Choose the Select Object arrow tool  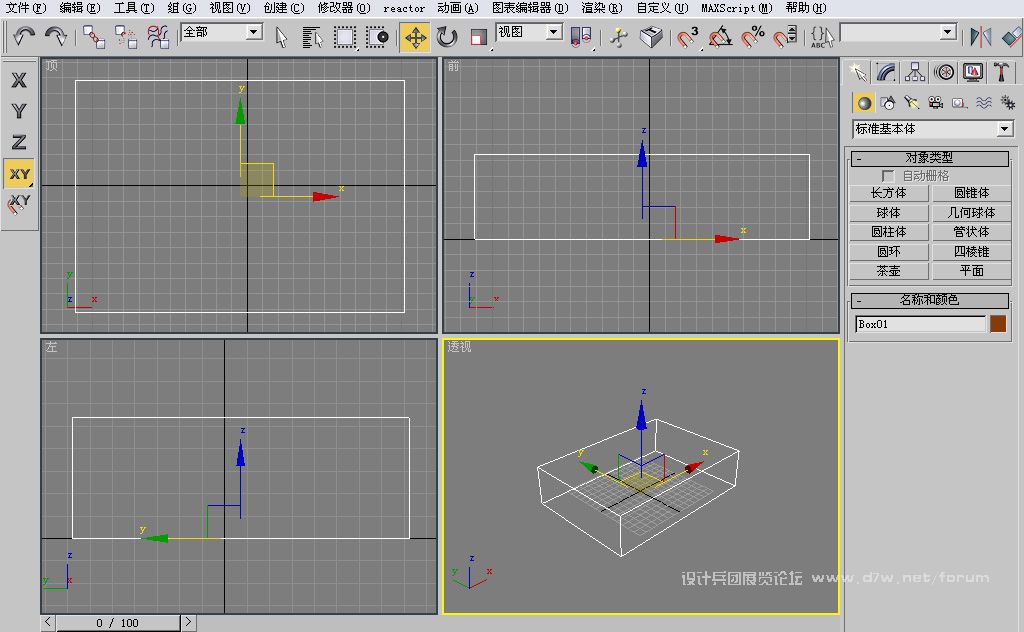tap(281, 37)
